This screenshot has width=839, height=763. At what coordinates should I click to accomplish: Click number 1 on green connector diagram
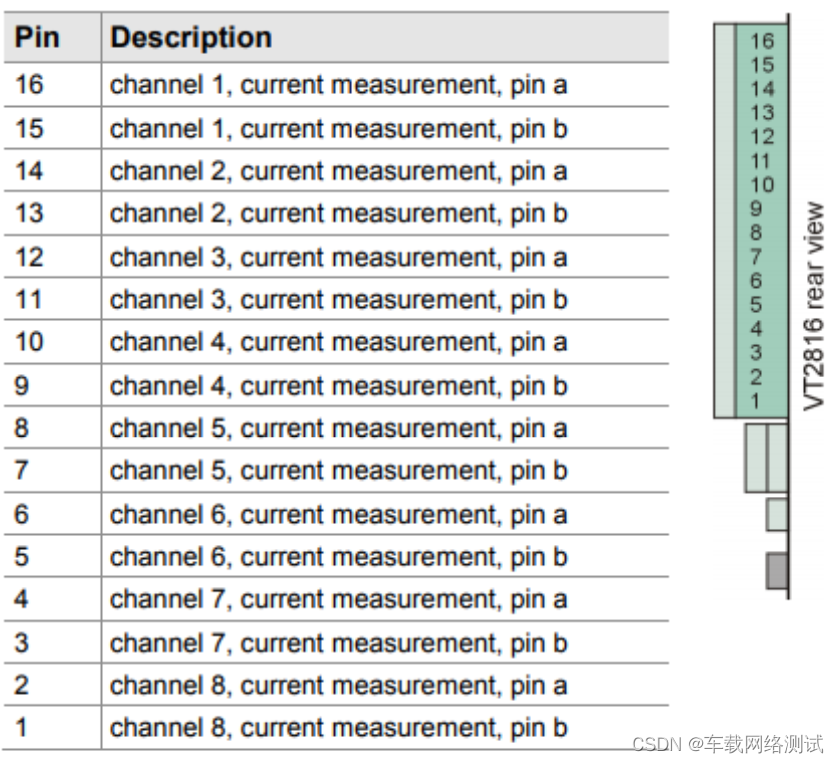click(x=755, y=401)
